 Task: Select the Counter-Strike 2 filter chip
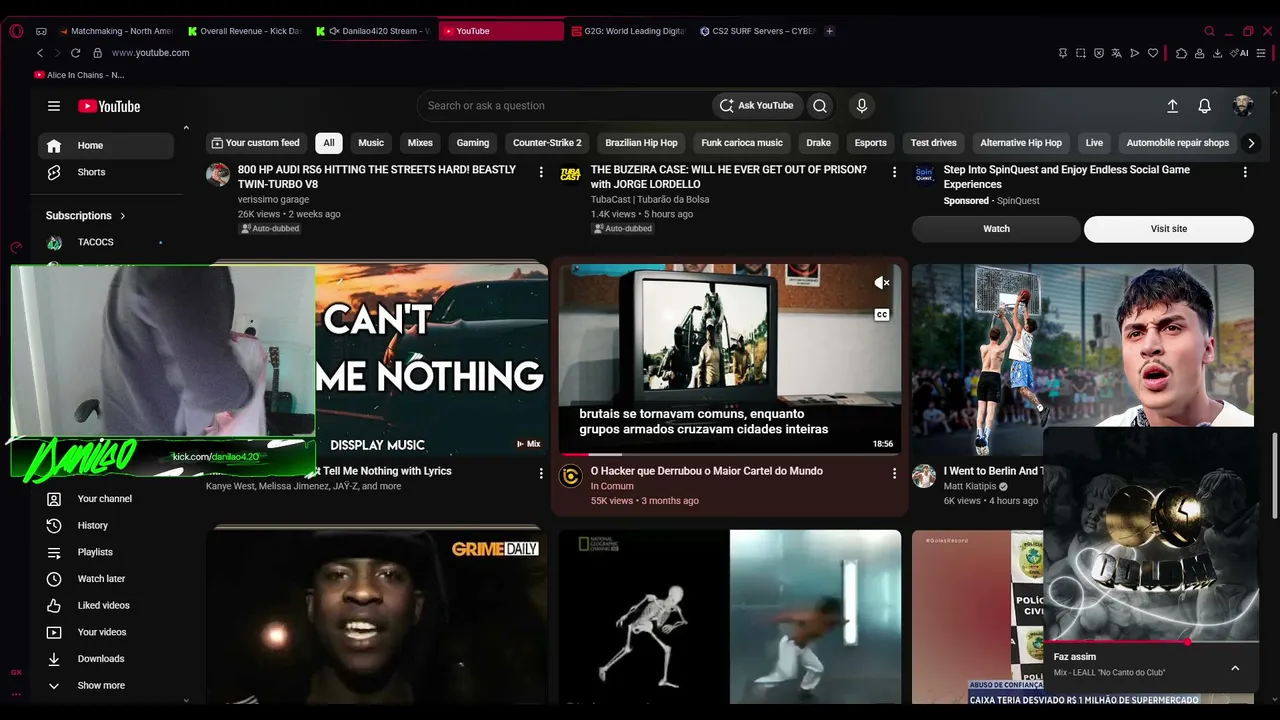point(547,143)
